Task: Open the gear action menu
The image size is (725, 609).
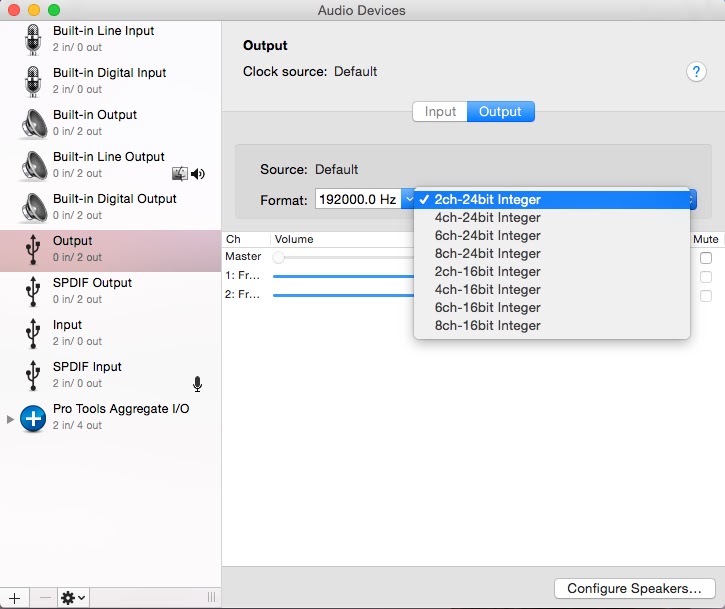Action: 73,598
